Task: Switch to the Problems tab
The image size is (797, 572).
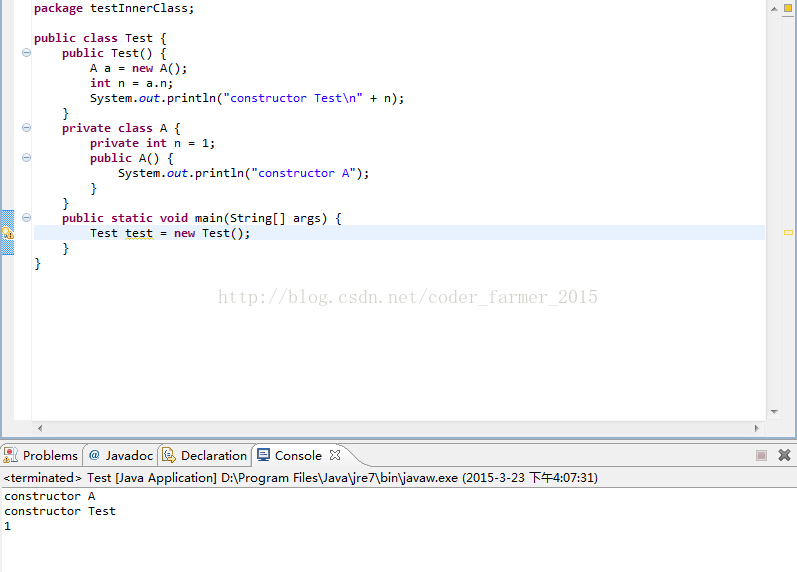Action: [41, 456]
